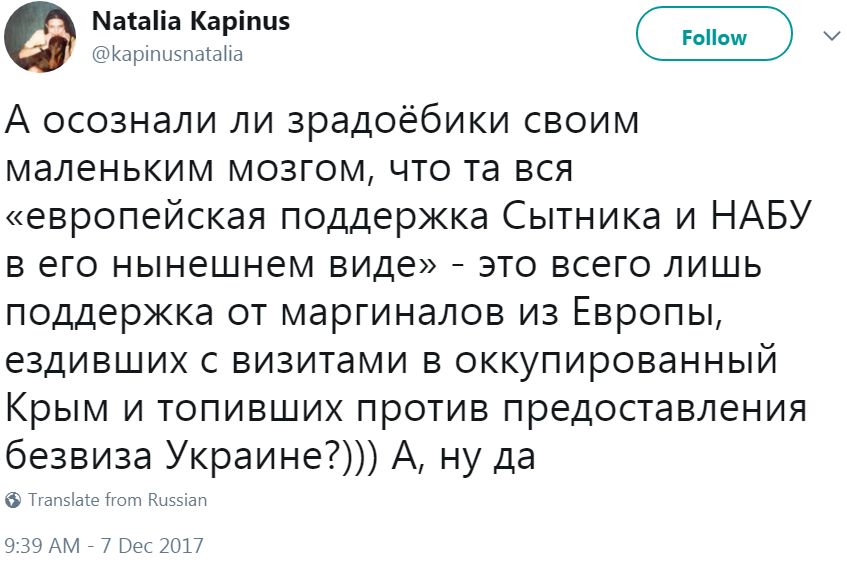The width and height of the screenshot is (847, 564).
Task: Click the globe icon beside Translate from Russian
Action: pos(13,500)
